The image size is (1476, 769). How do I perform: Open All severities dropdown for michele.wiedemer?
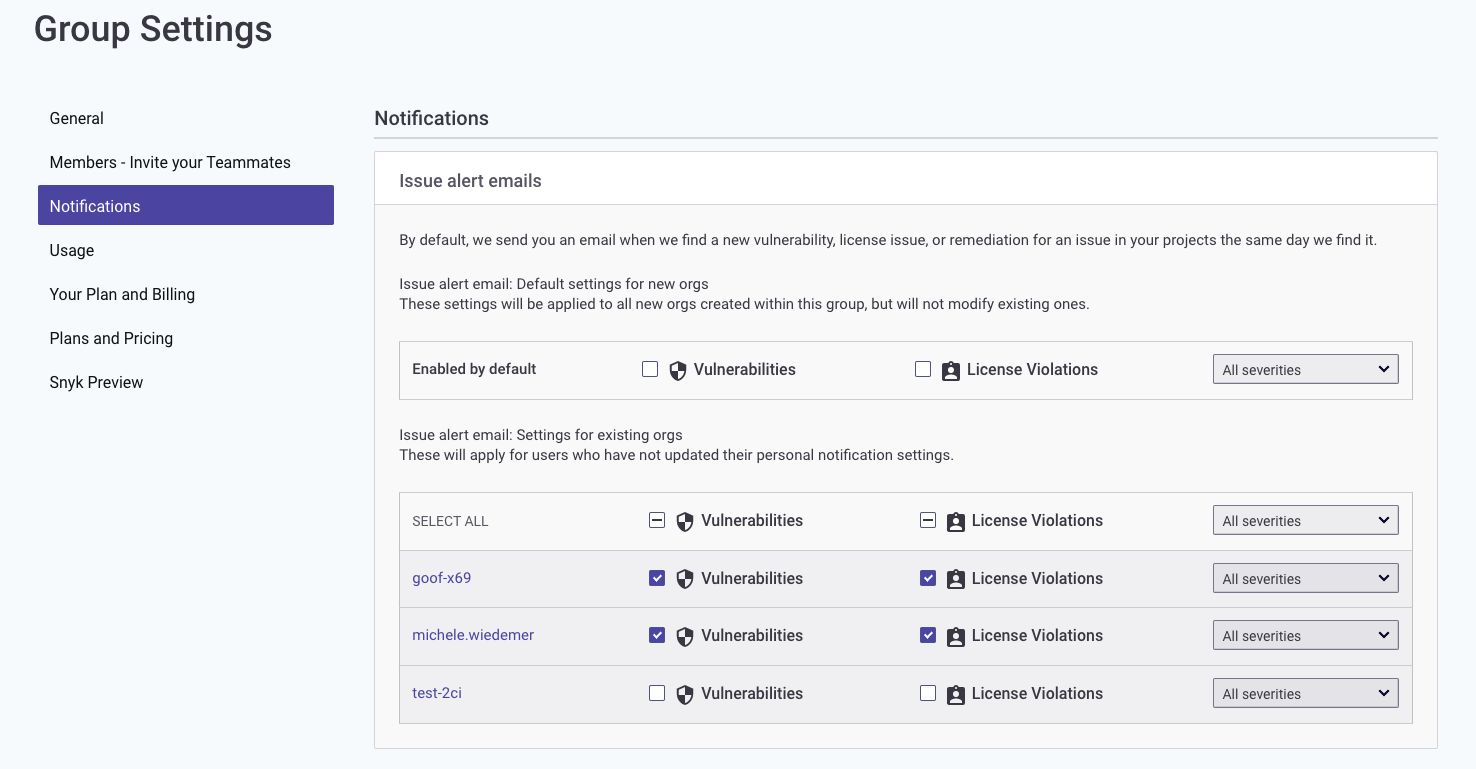(1305, 635)
